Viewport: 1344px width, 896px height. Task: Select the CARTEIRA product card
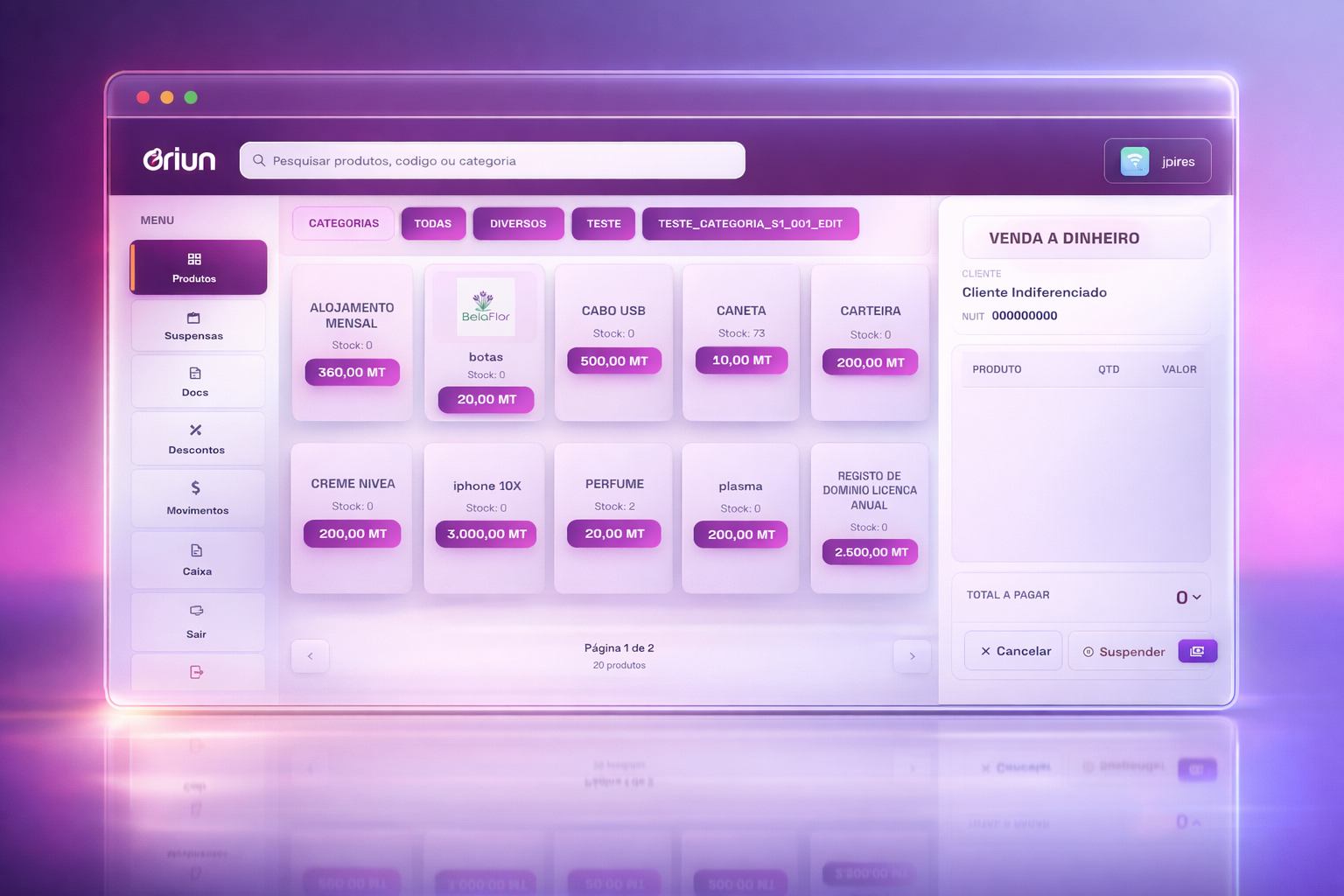pos(871,343)
